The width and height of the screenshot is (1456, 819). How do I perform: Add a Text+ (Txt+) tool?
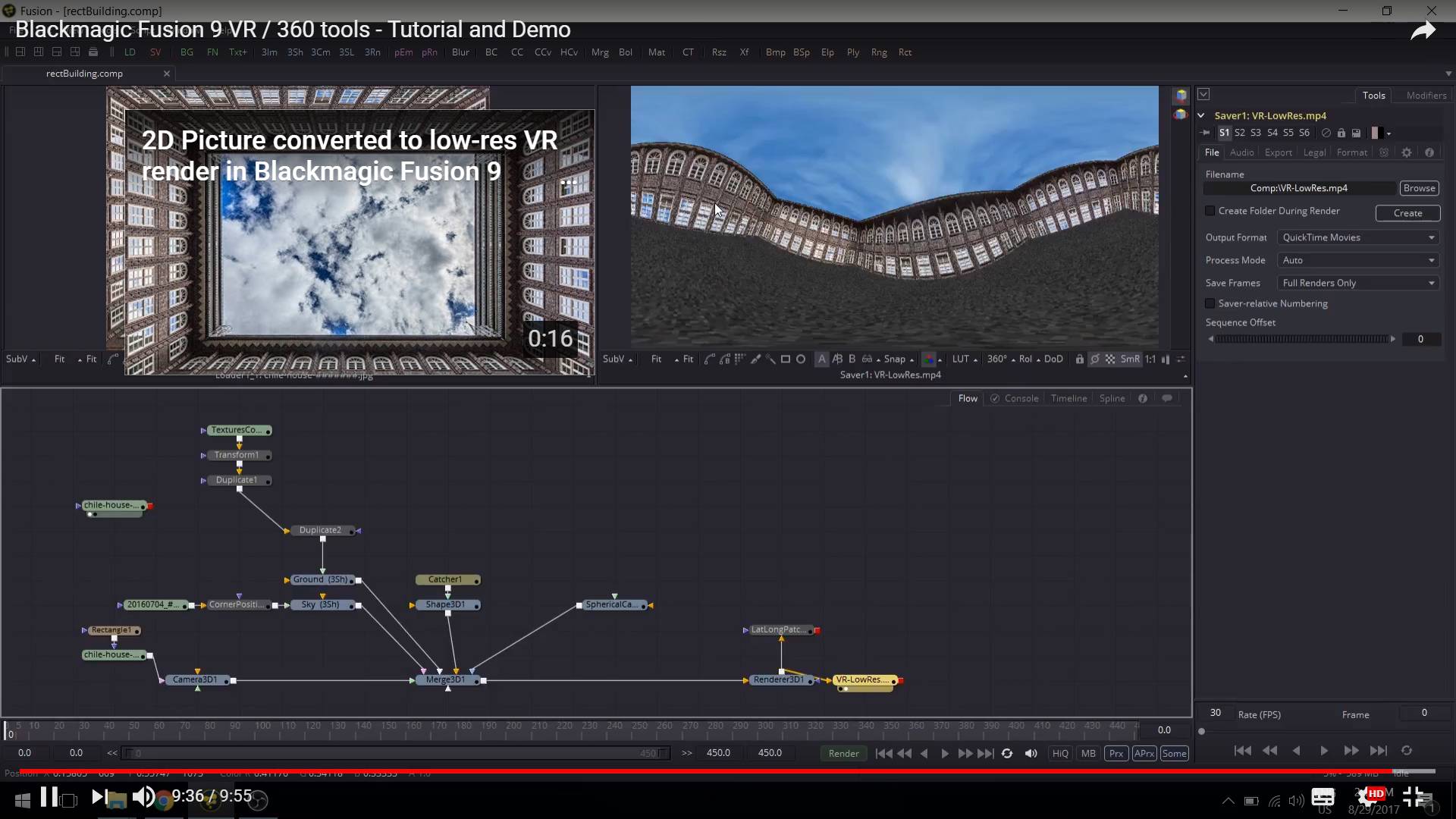tap(238, 52)
